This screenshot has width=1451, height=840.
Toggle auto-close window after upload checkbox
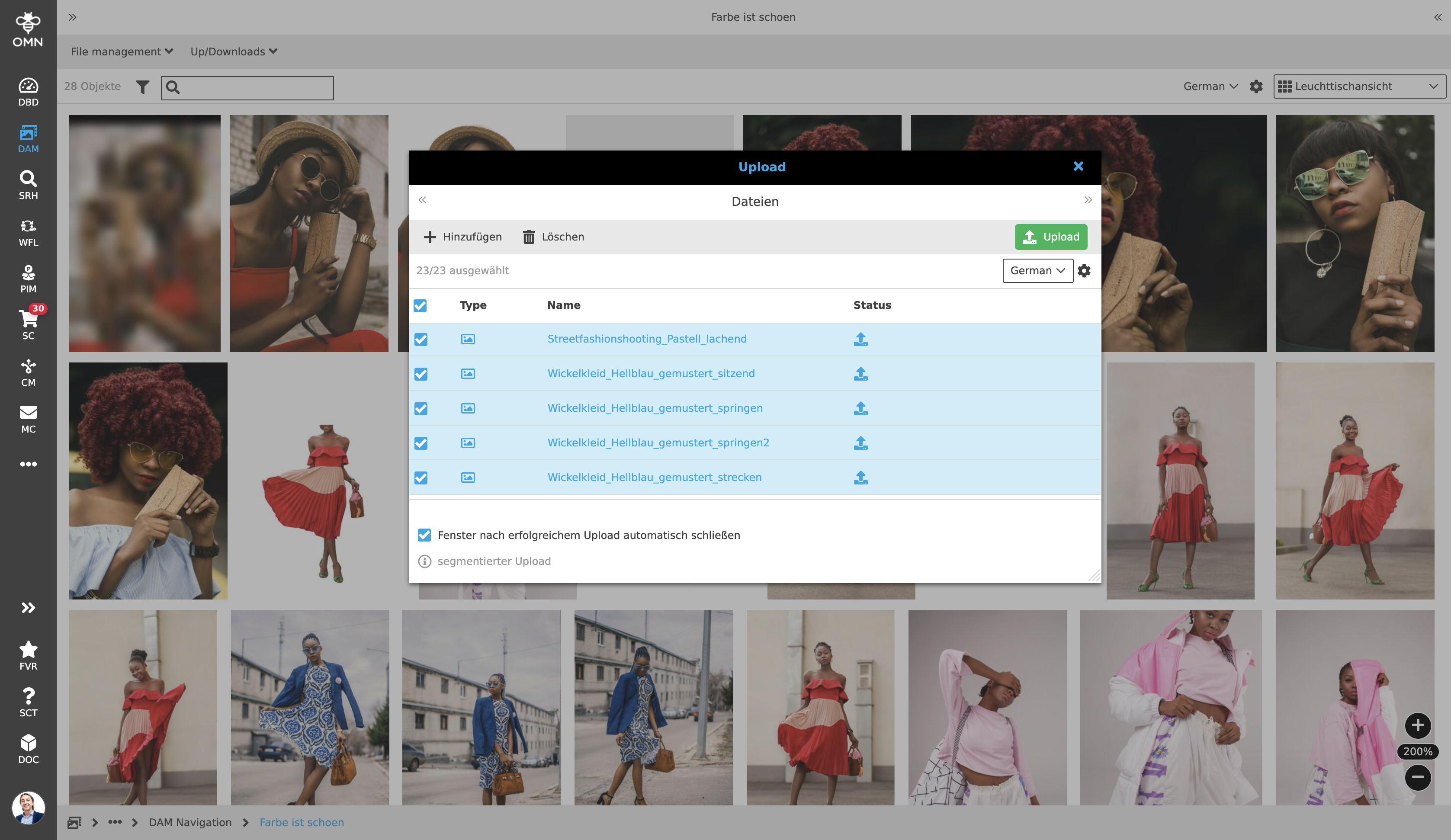424,535
